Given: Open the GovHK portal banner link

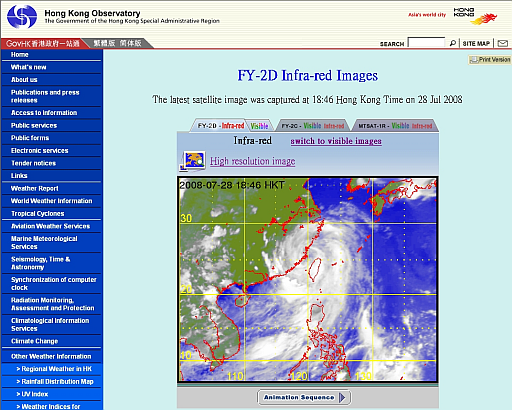Looking at the screenshot, I should pos(43,43).
